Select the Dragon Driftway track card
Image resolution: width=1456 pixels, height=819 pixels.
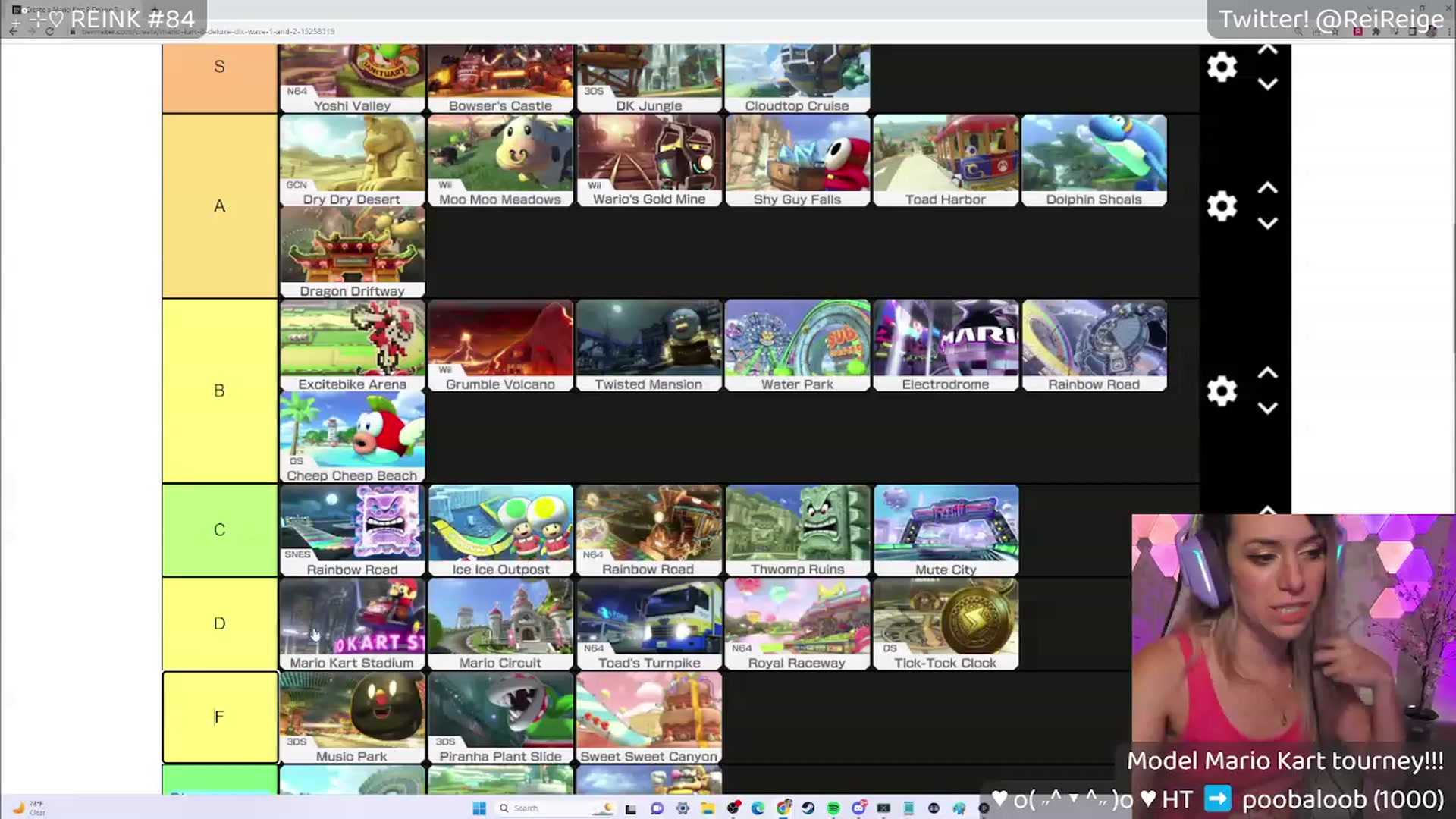click(352, 253)
